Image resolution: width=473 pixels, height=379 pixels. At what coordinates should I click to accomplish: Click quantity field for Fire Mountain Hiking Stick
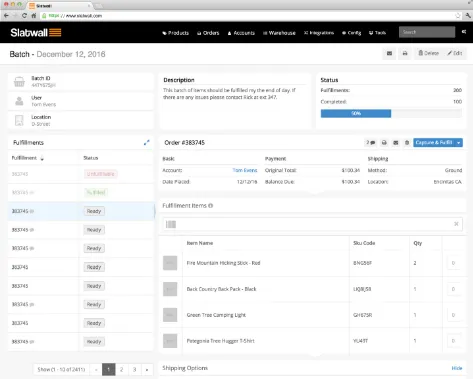click(x=453, y=263)
